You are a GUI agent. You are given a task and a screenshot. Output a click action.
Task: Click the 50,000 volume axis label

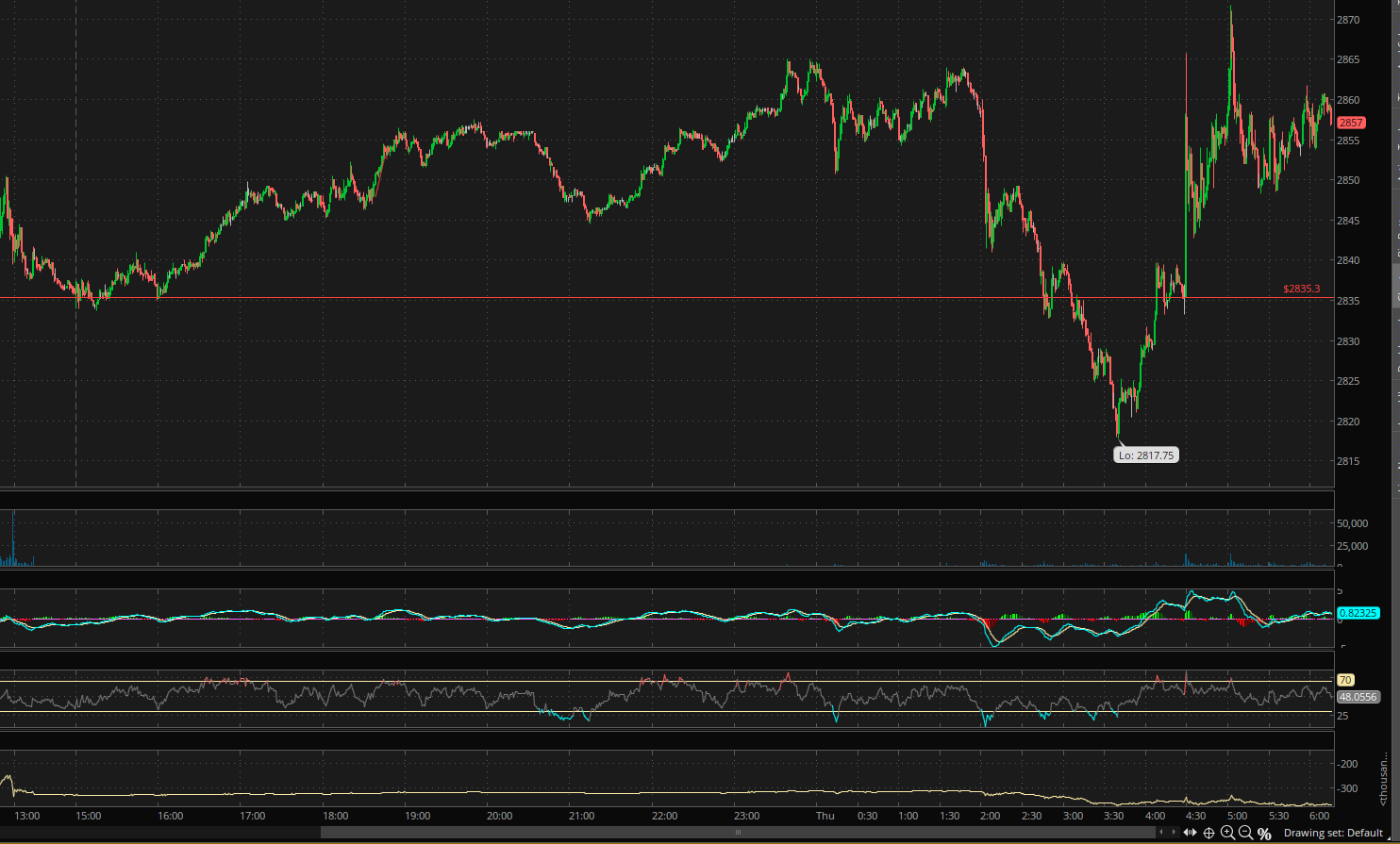pyautogui.click(x=1352, y=523)
